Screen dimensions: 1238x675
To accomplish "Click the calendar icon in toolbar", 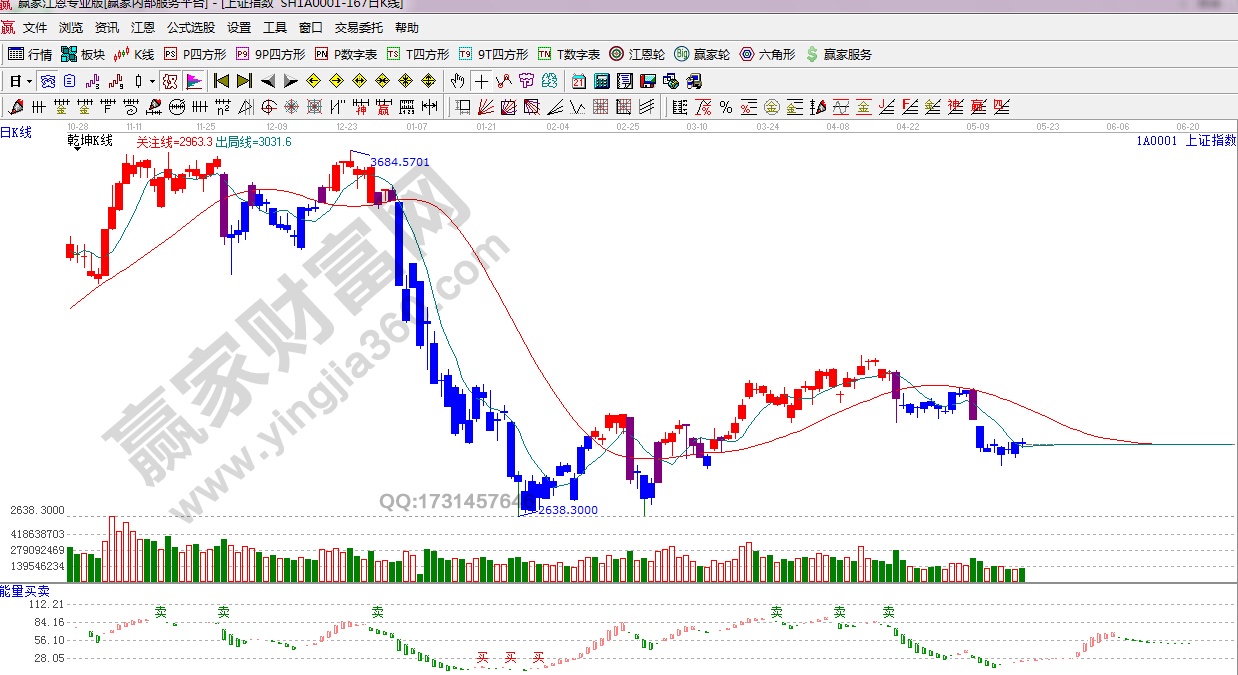I will click(x=579, y=81).
